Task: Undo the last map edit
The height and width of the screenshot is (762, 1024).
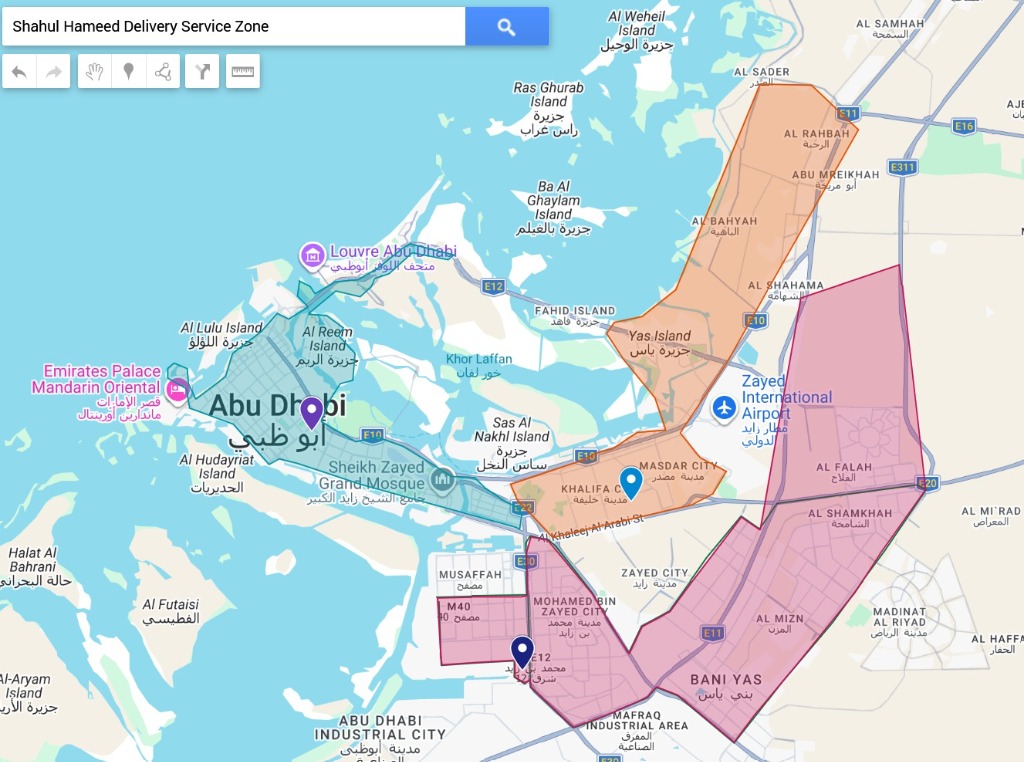Action: point(20,71)
